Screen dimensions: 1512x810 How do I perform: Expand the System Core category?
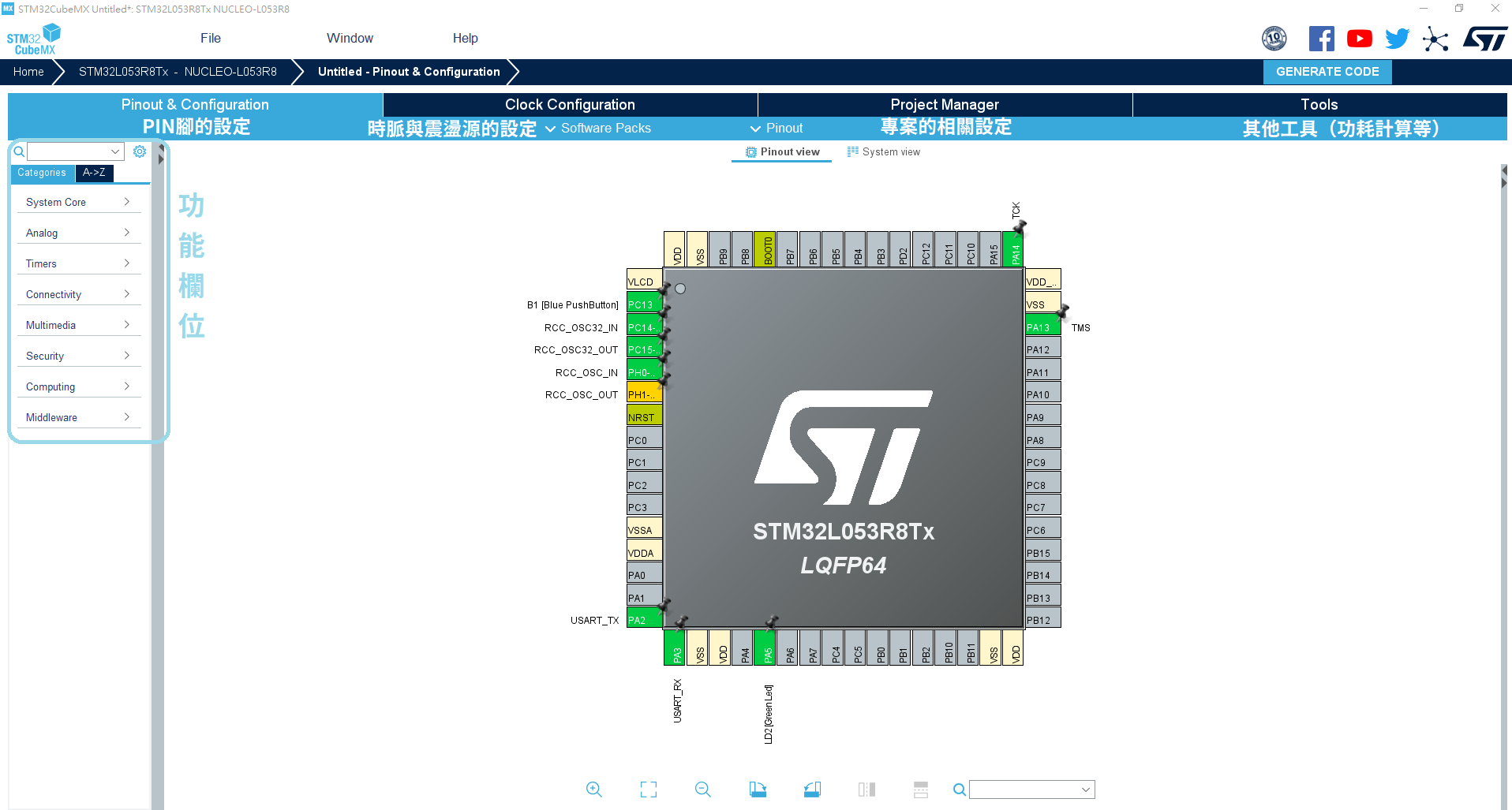pyautogui.click(x=77, y=202)
